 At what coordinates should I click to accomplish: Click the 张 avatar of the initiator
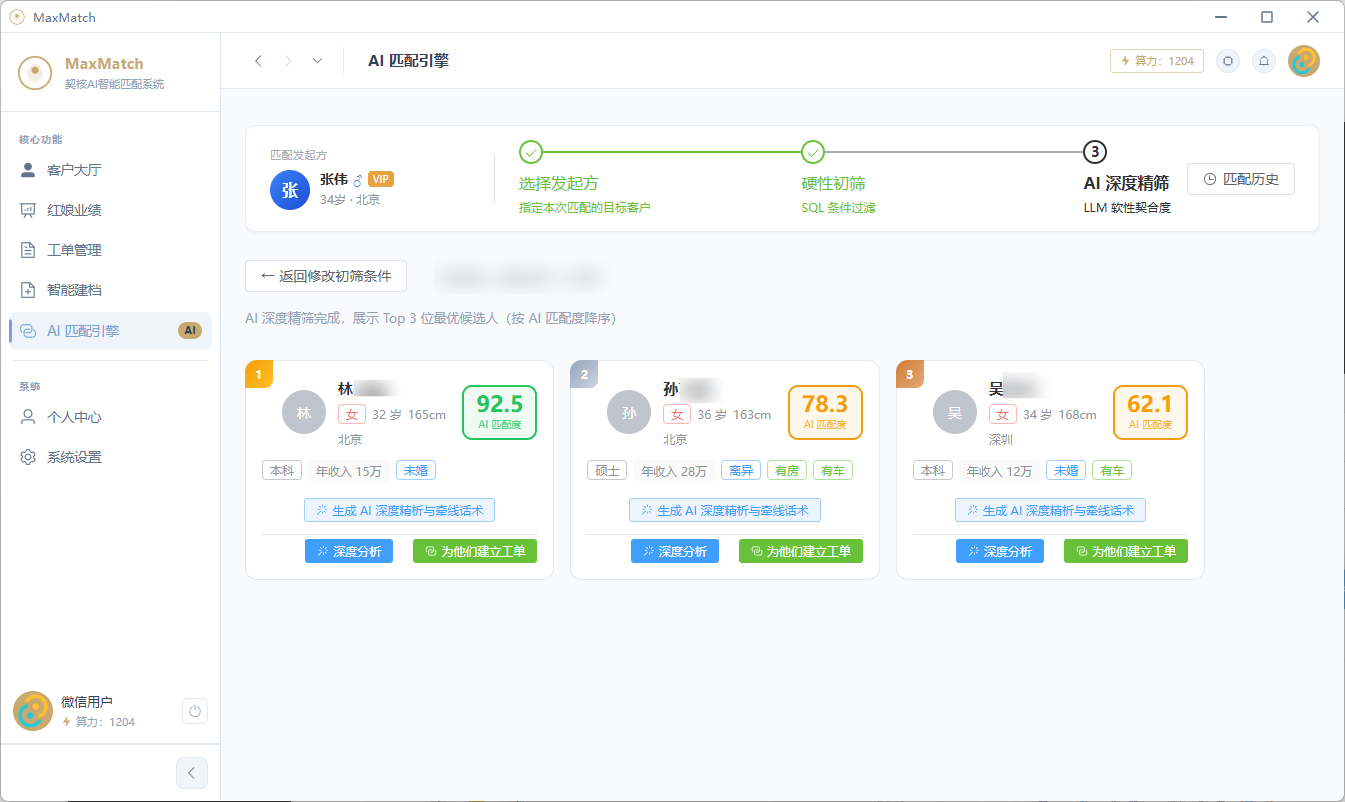[290, 190]
